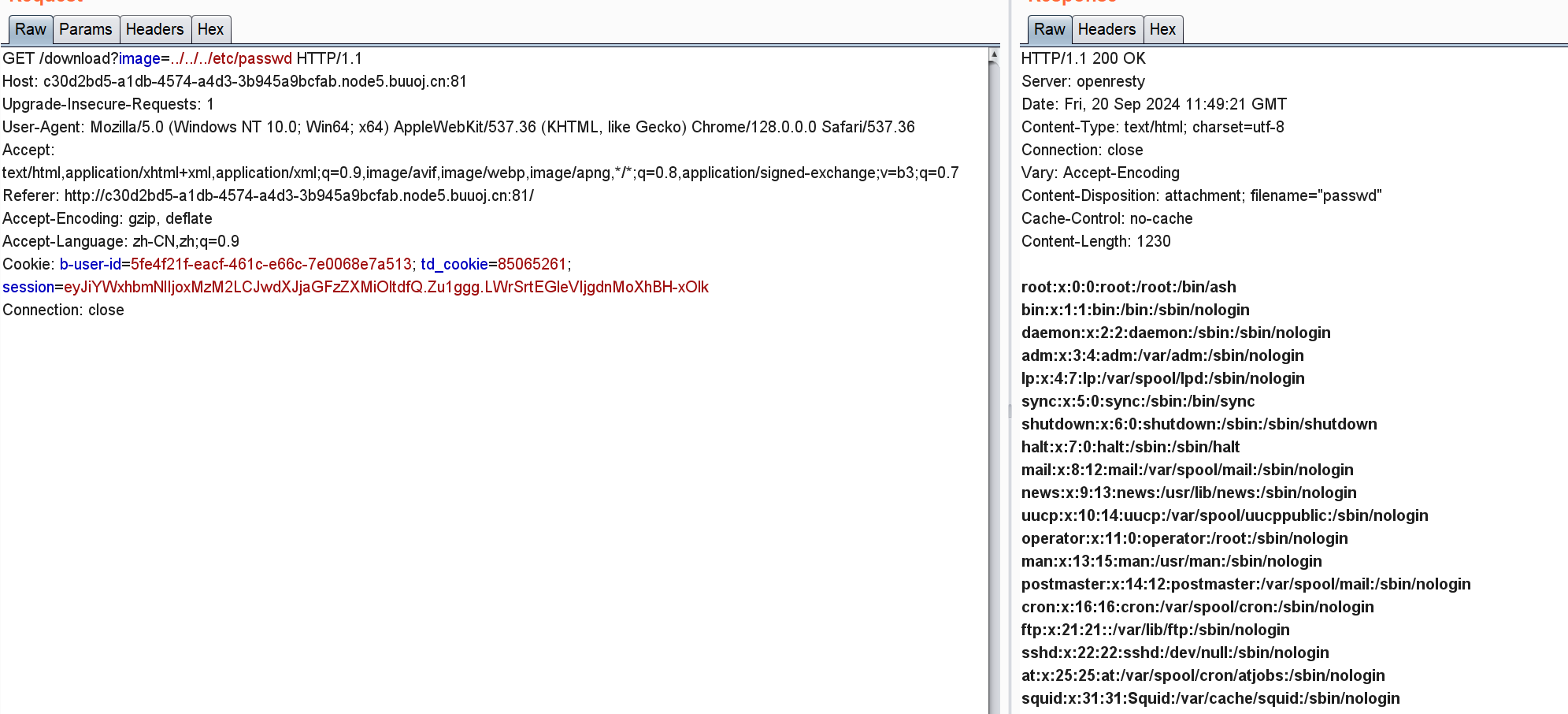Click the User-Agent header line
This screenshot has height=714, width=1568.
click(458, 127)
